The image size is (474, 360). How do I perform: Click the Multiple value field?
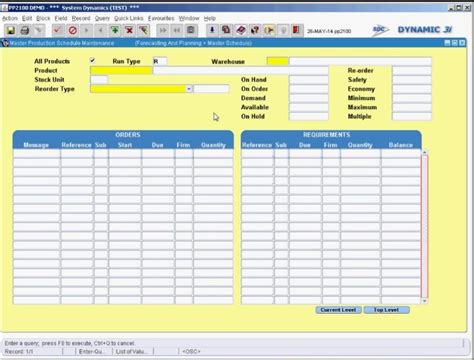[x=412, y=116]
